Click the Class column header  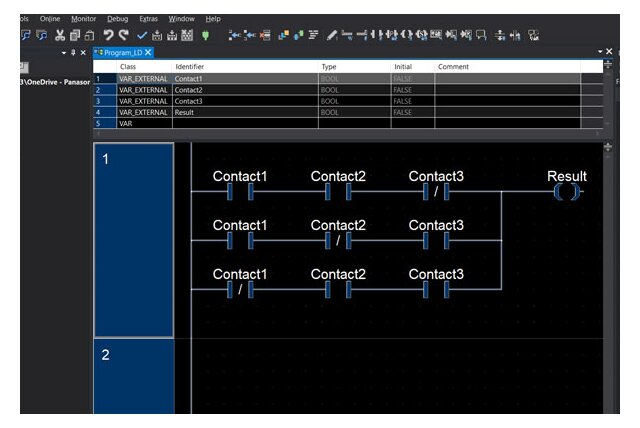point(144,67)
